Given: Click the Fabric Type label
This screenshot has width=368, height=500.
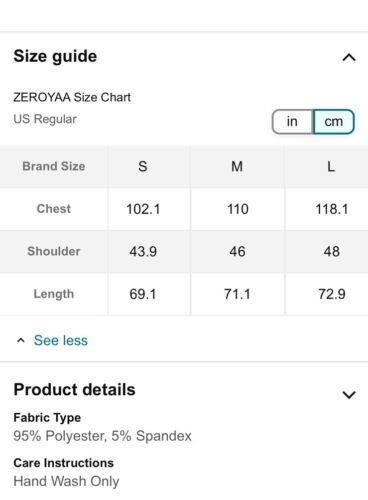Looking at the screenshot, I should [x=47, y=418].
